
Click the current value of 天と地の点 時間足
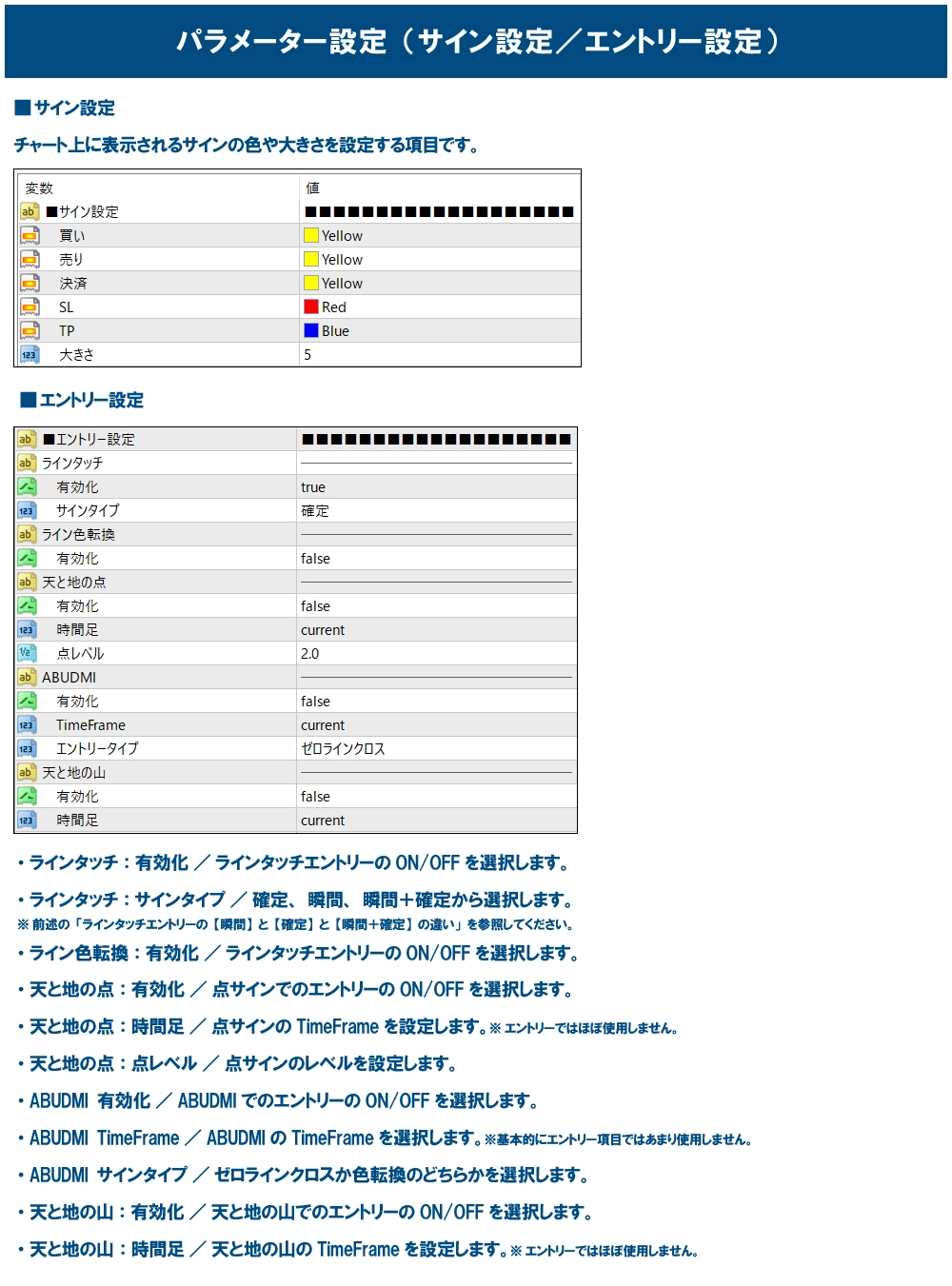(x=323, y=630)
